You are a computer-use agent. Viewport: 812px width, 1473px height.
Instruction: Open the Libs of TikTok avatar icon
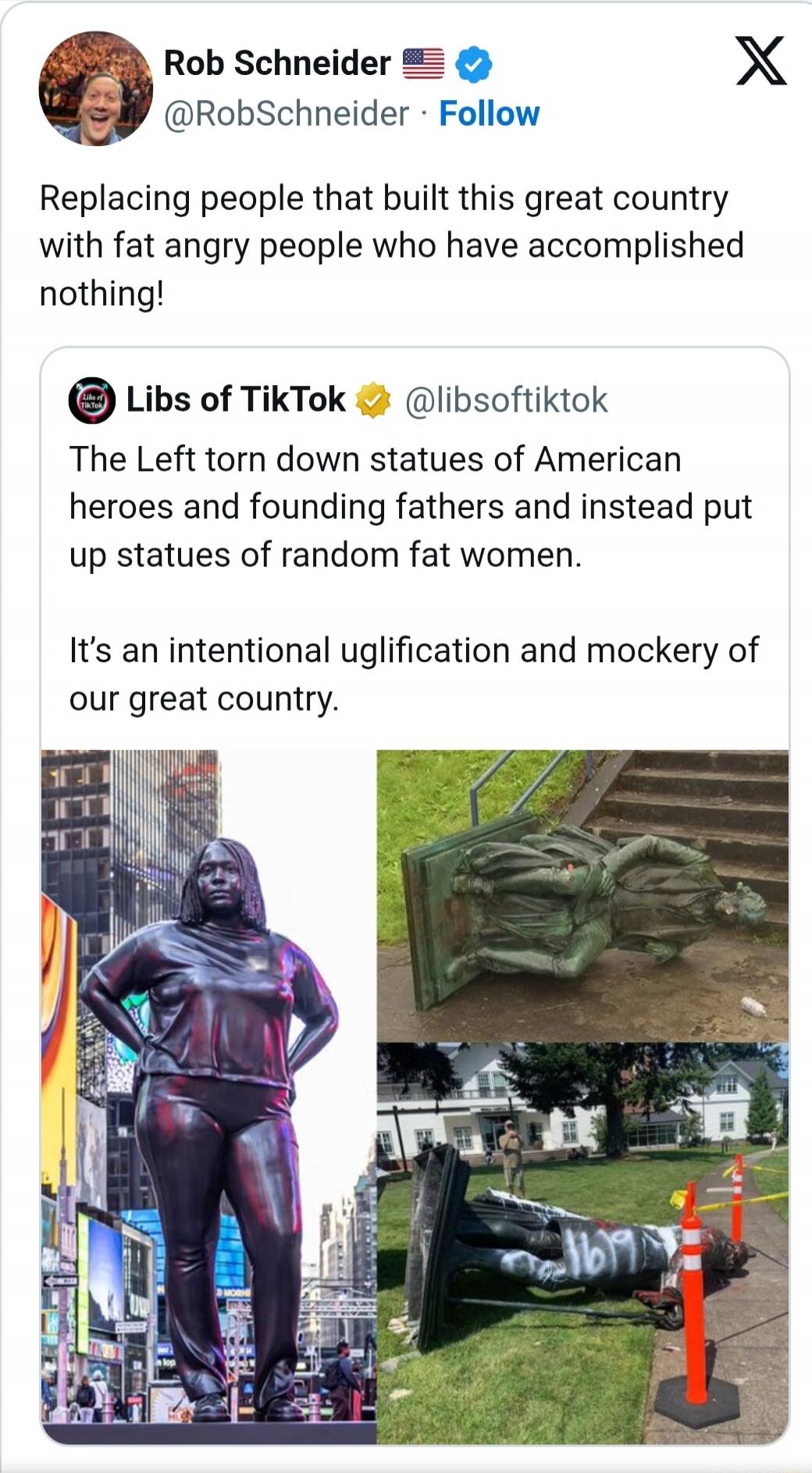92,401
